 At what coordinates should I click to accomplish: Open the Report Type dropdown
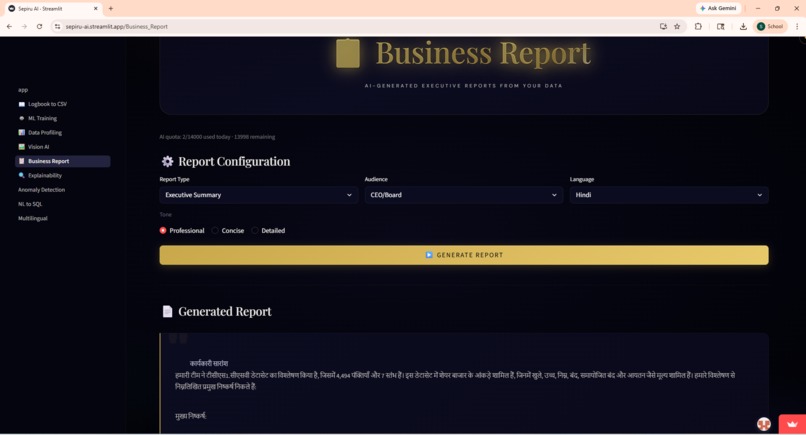point(259,195)
